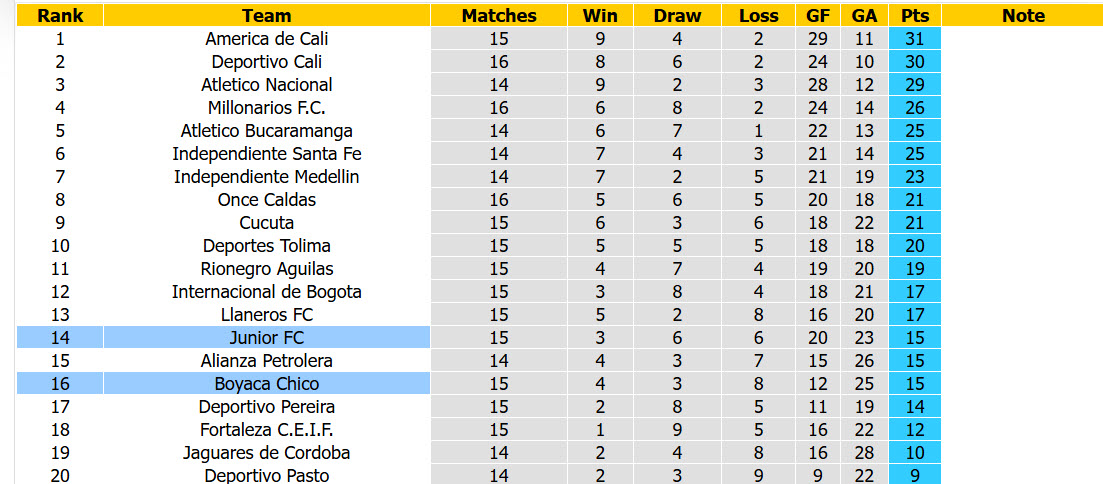Select the Fortaleza C.E.I.F. team name
1103x484 pixels.
267,429
